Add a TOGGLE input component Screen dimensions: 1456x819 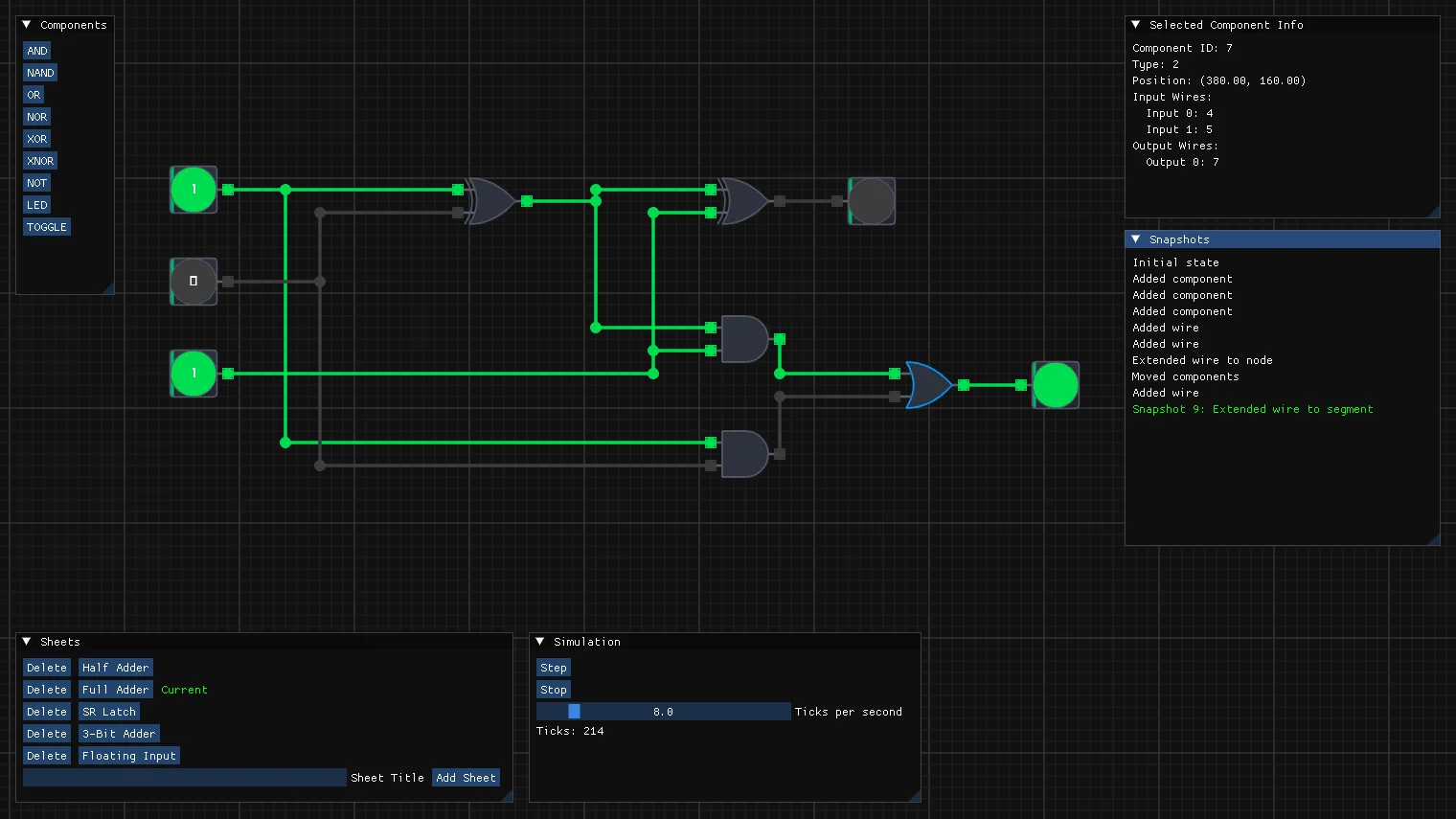pyautogui.click(x=47, y=227)
